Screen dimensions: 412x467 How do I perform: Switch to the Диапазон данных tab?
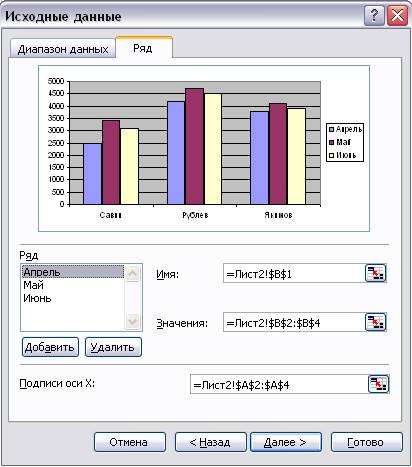point(63,49)
